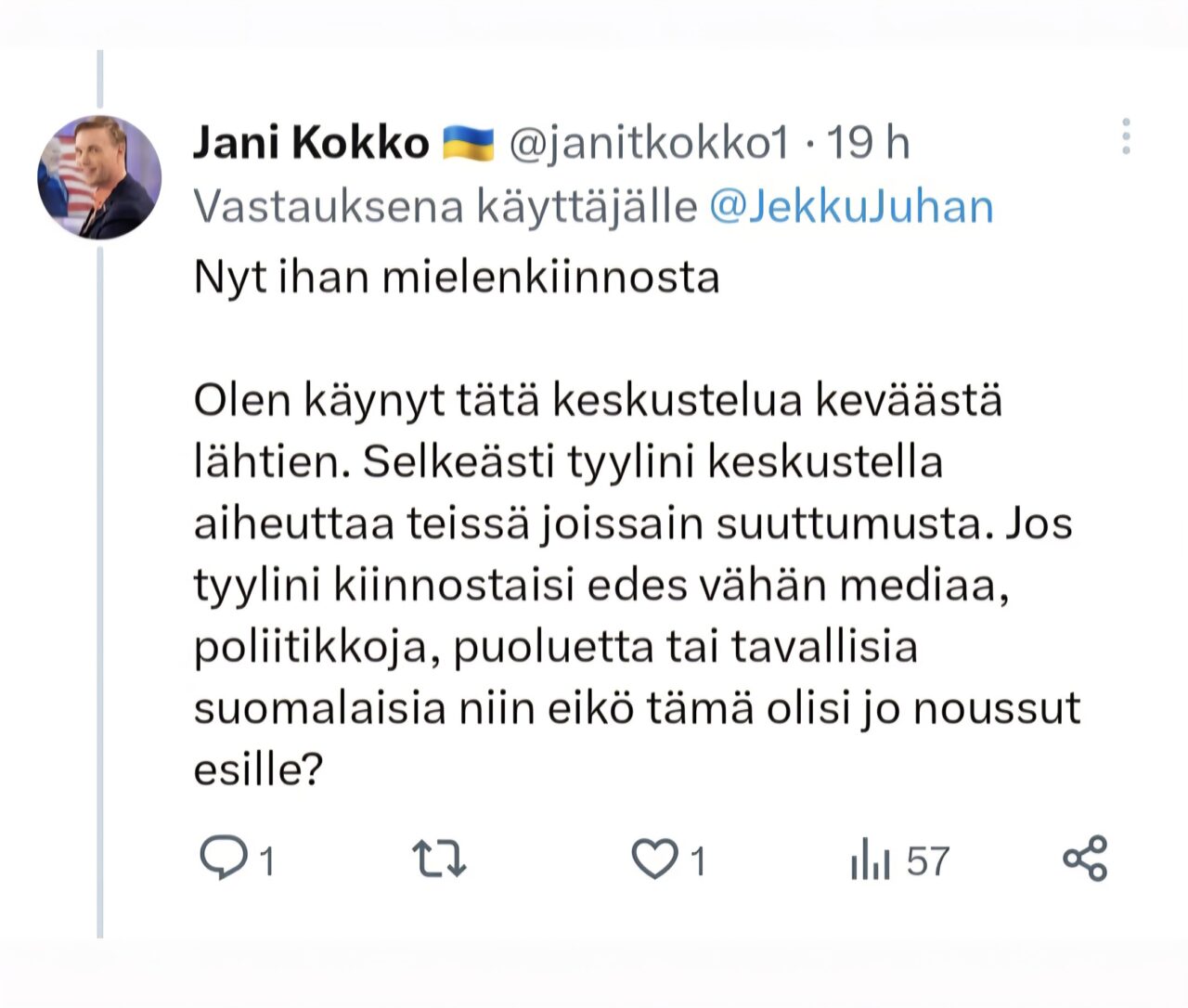
Task: Click the reply speech bubble icon
Action: (220, 859)
